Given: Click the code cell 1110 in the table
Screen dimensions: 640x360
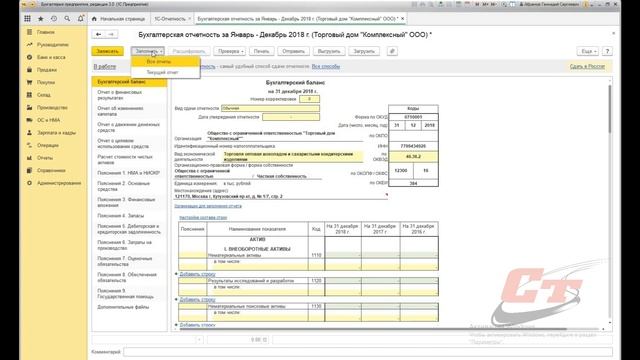Looking at the screenshot, I should click(x=316, y=255).
